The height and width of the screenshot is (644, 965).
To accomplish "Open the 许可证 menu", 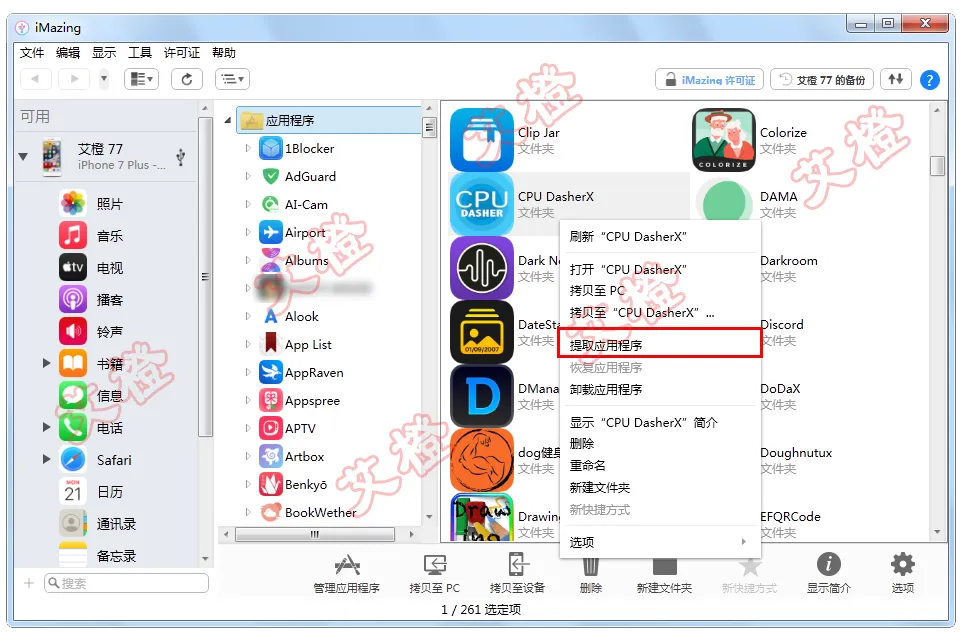I will coord(182,53).
